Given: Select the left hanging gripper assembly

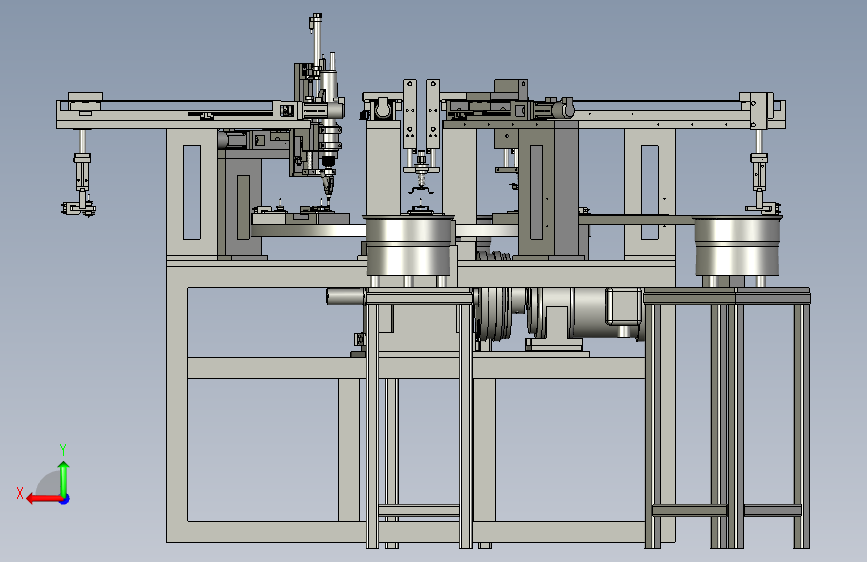Looking at the screenshot, I should [x=81, y=175].
